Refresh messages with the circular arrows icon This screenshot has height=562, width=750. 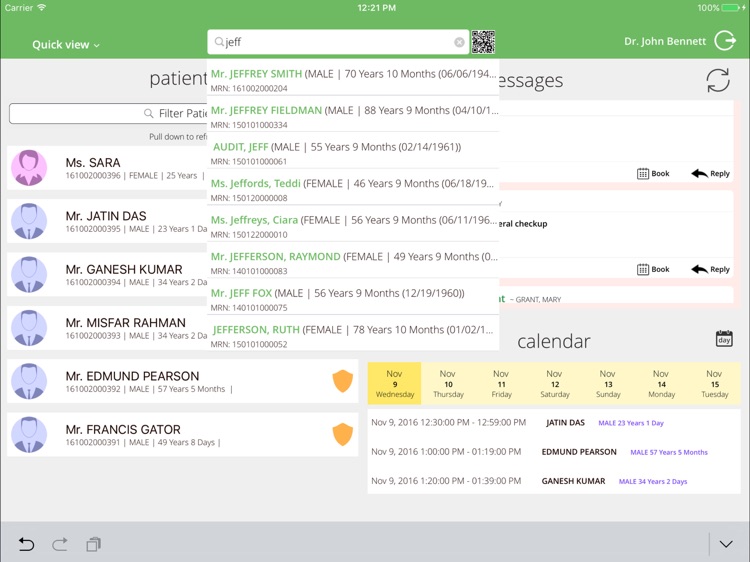click(x=718, y=80)
